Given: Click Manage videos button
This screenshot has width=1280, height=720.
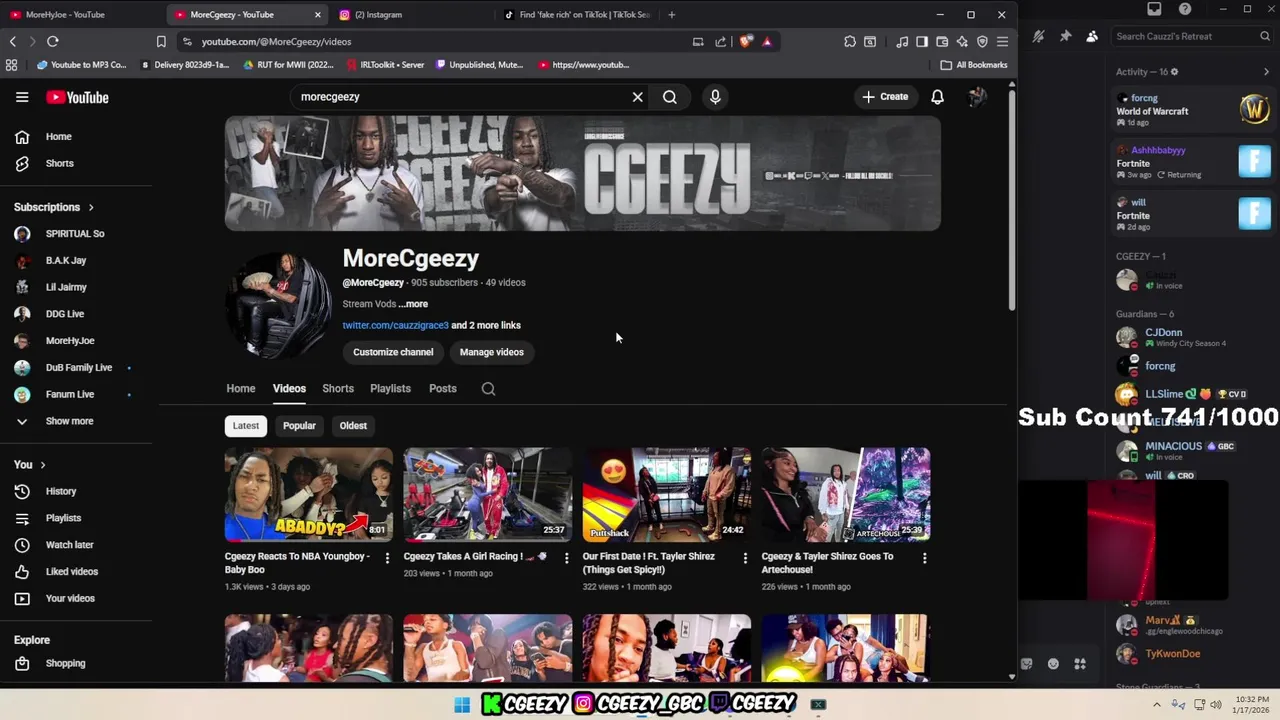Looking at the screenshot, I should tap(491, 352).
